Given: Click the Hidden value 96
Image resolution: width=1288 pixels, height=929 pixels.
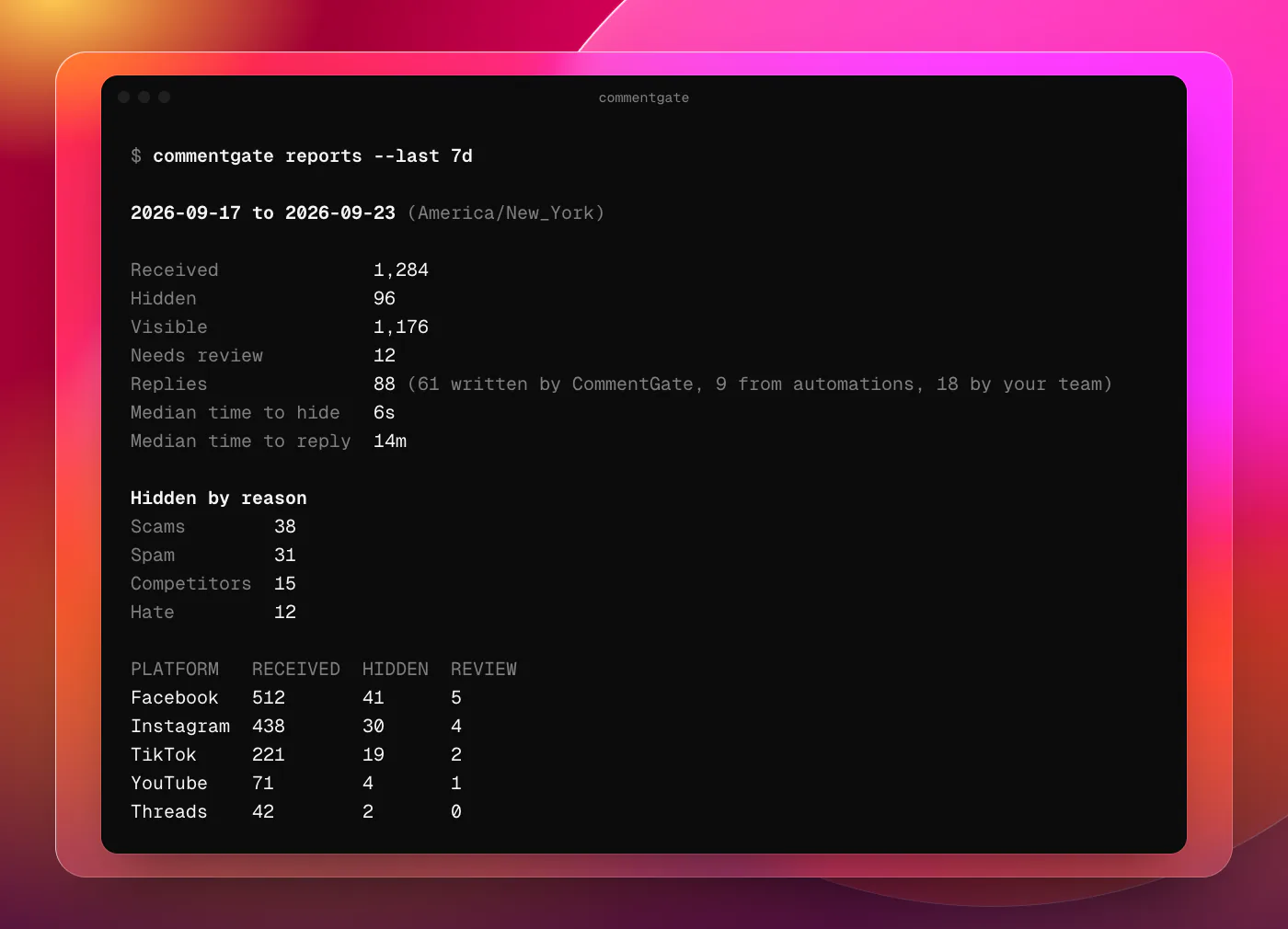Looking at the screenshot, I should pos(385,299).
